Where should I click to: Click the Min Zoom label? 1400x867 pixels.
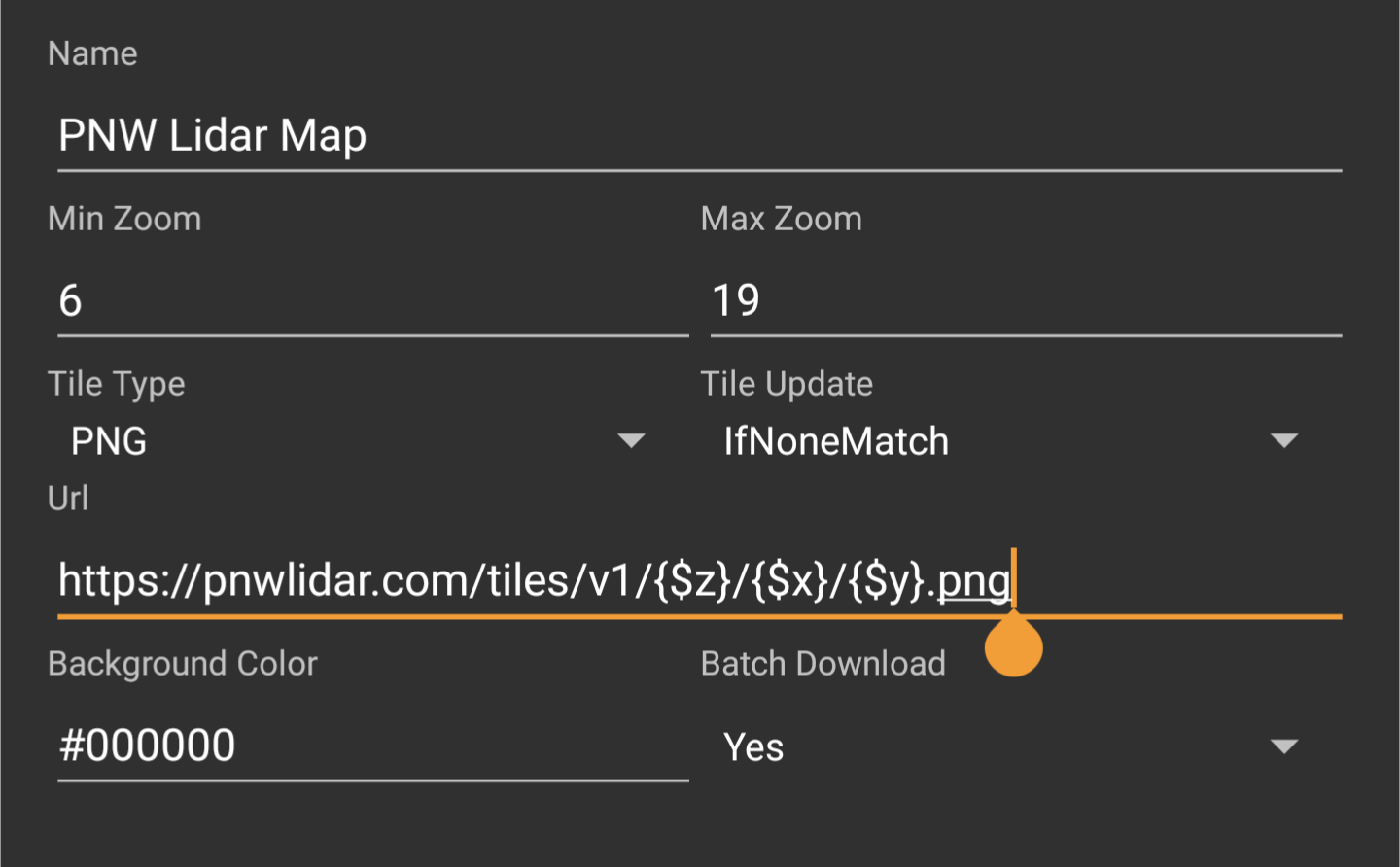tap(124, 219)
